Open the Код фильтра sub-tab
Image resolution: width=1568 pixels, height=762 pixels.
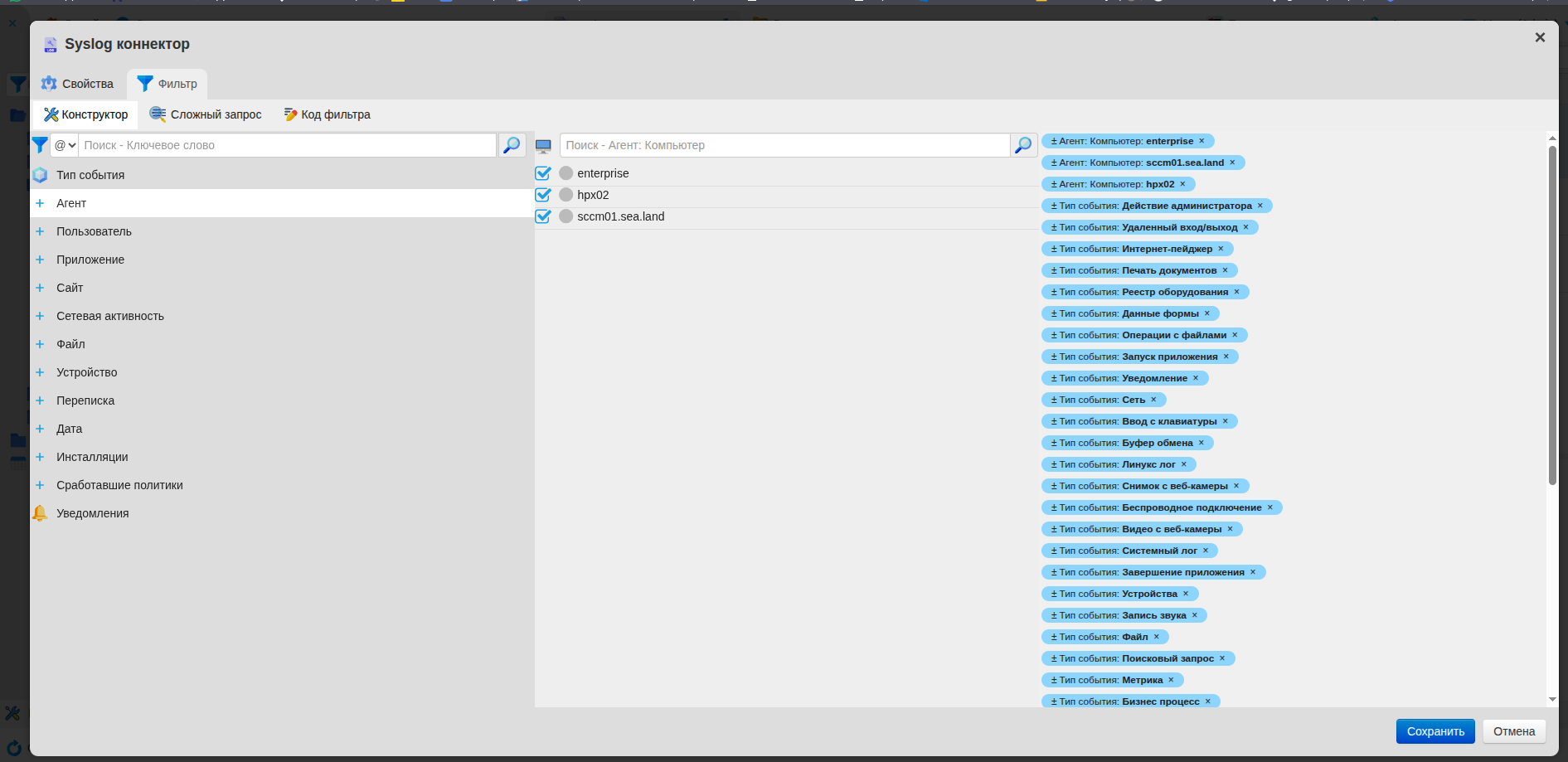(x=327, y=114)
